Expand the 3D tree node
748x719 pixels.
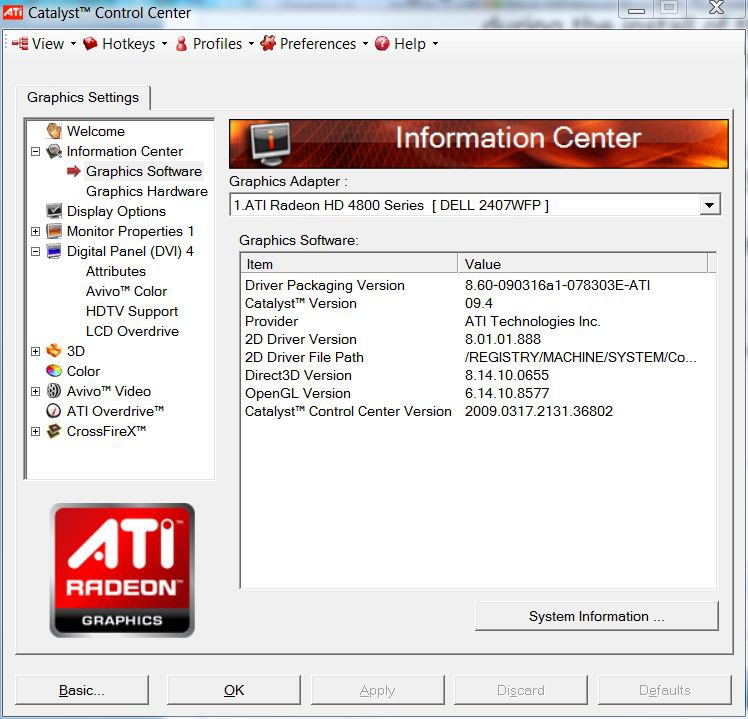(35, 351)
